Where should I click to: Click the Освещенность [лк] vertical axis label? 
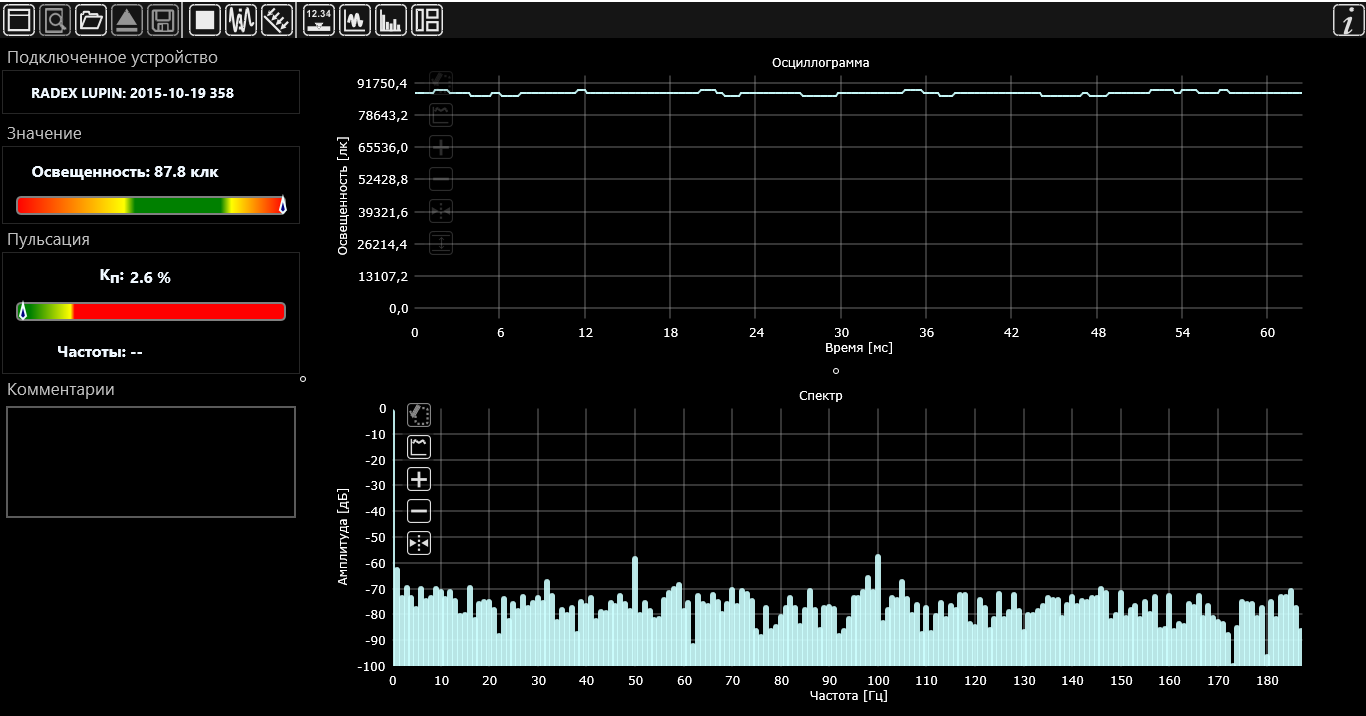click(x=343, y=196)
